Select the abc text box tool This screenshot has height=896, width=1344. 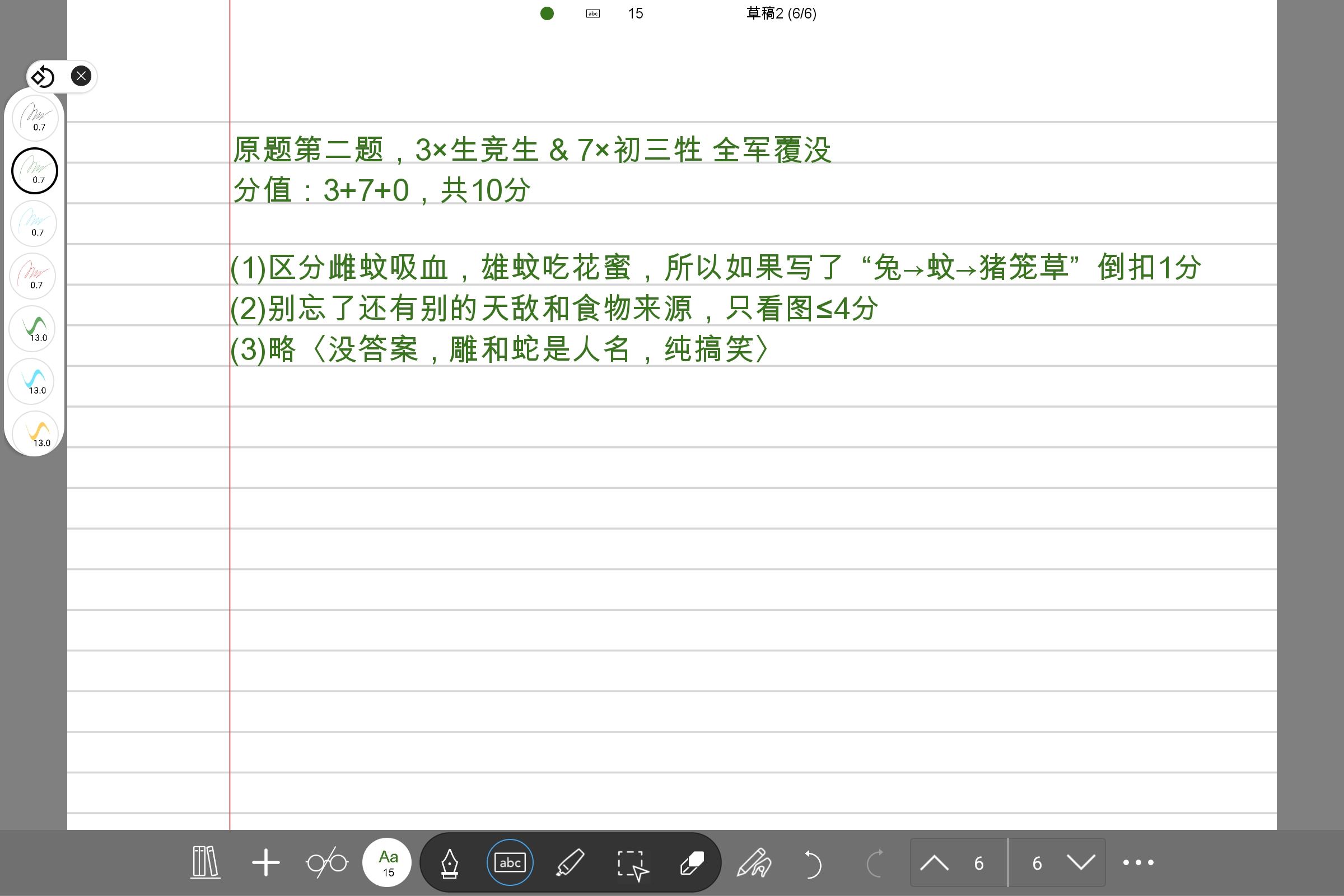(510, 862)
